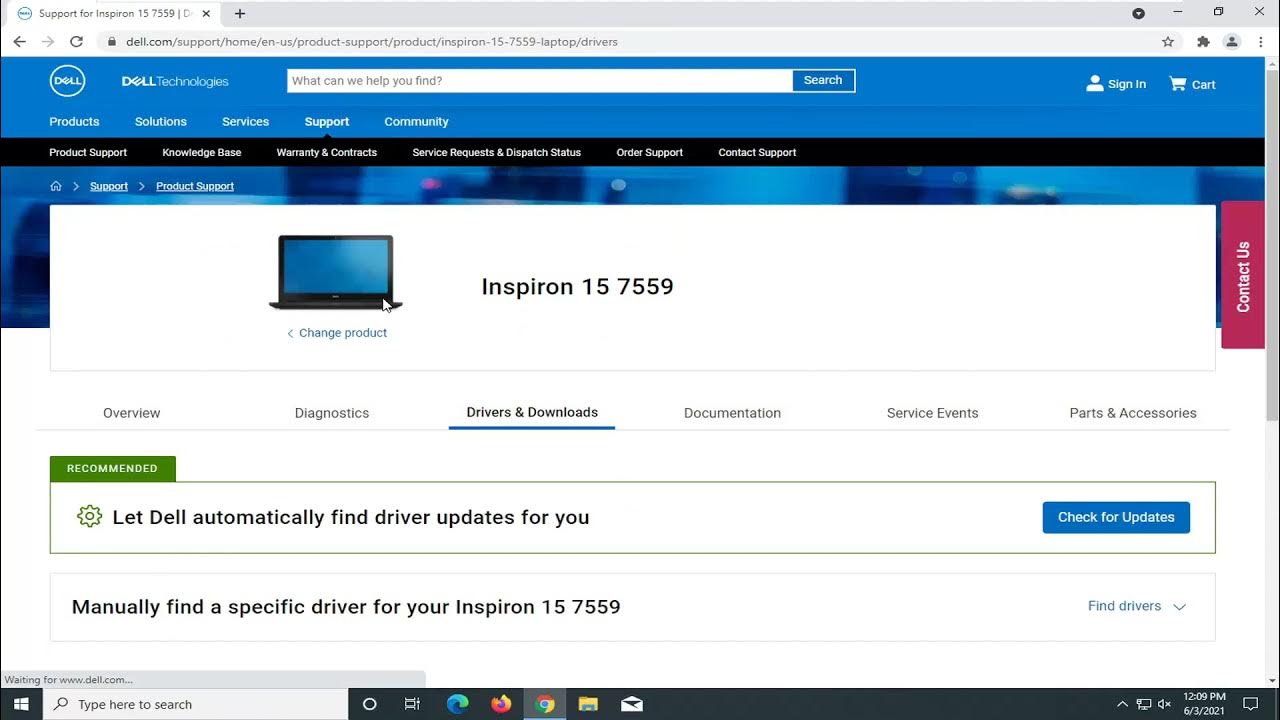The image size is (1280, 720).
Task: Select Order Support
Action: pos(650,153)
